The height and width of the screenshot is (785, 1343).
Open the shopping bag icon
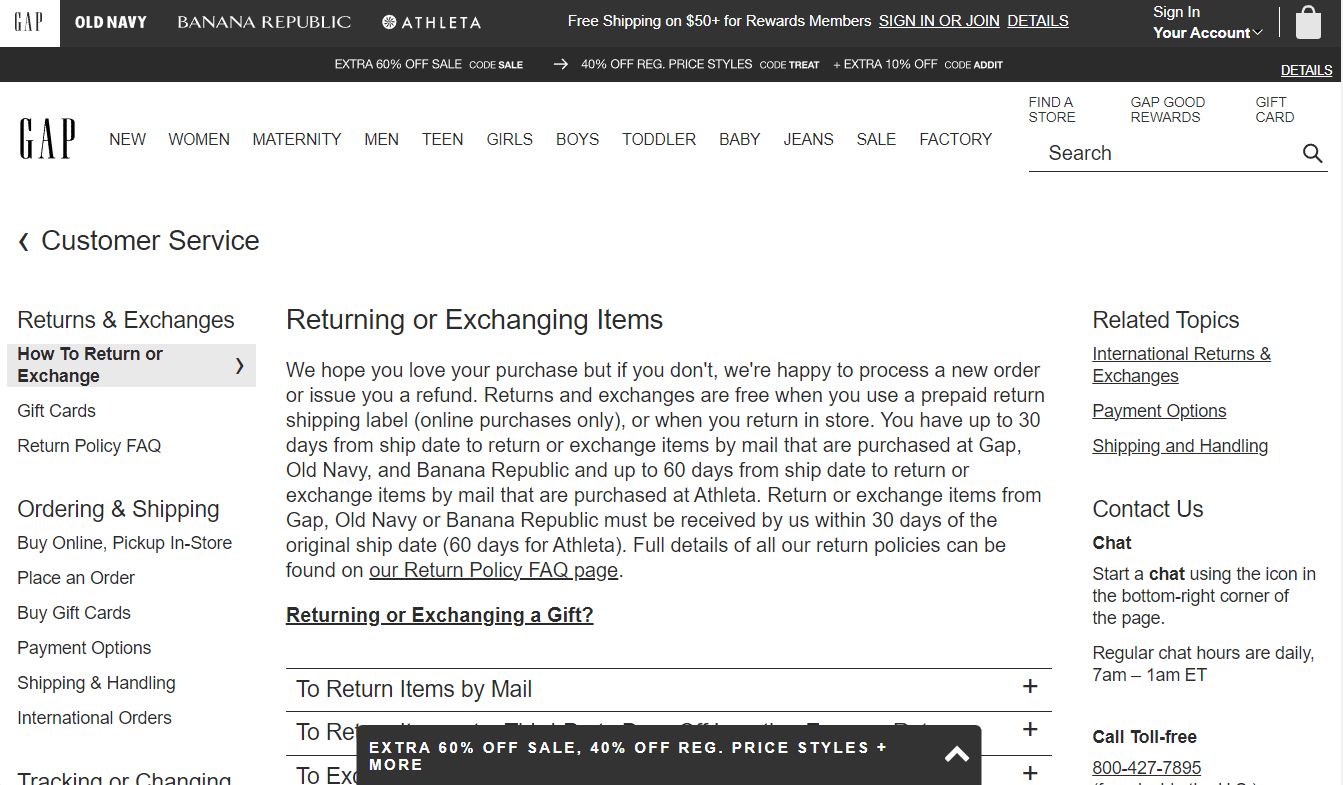pos(1308,22)
